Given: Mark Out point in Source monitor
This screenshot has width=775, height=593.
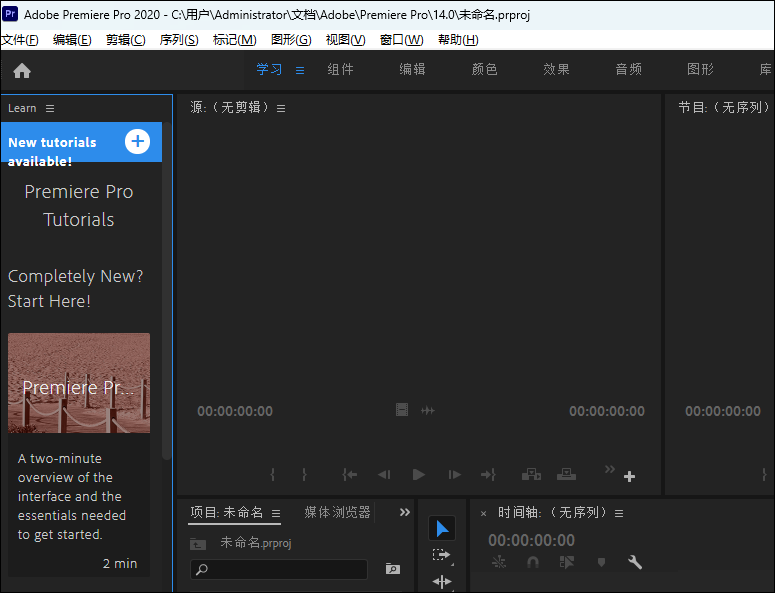Looking at the screenshot, I should pos(304,474).
